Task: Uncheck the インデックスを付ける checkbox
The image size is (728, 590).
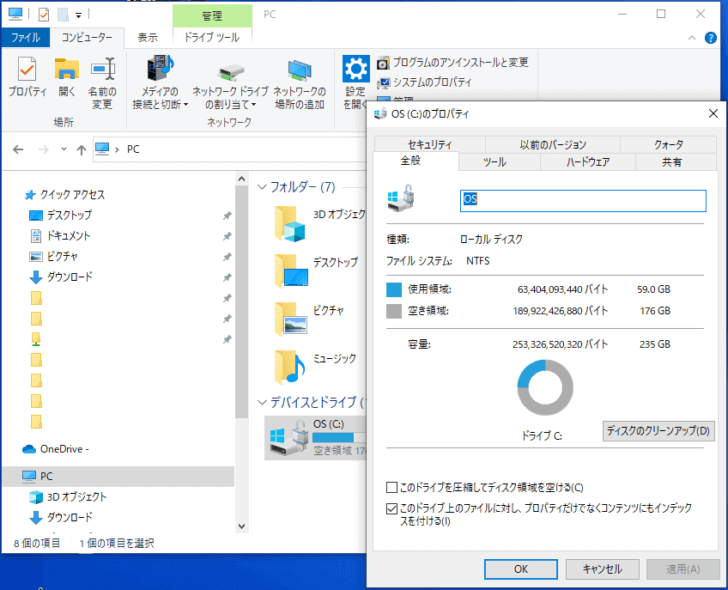Action: [391, 508]
